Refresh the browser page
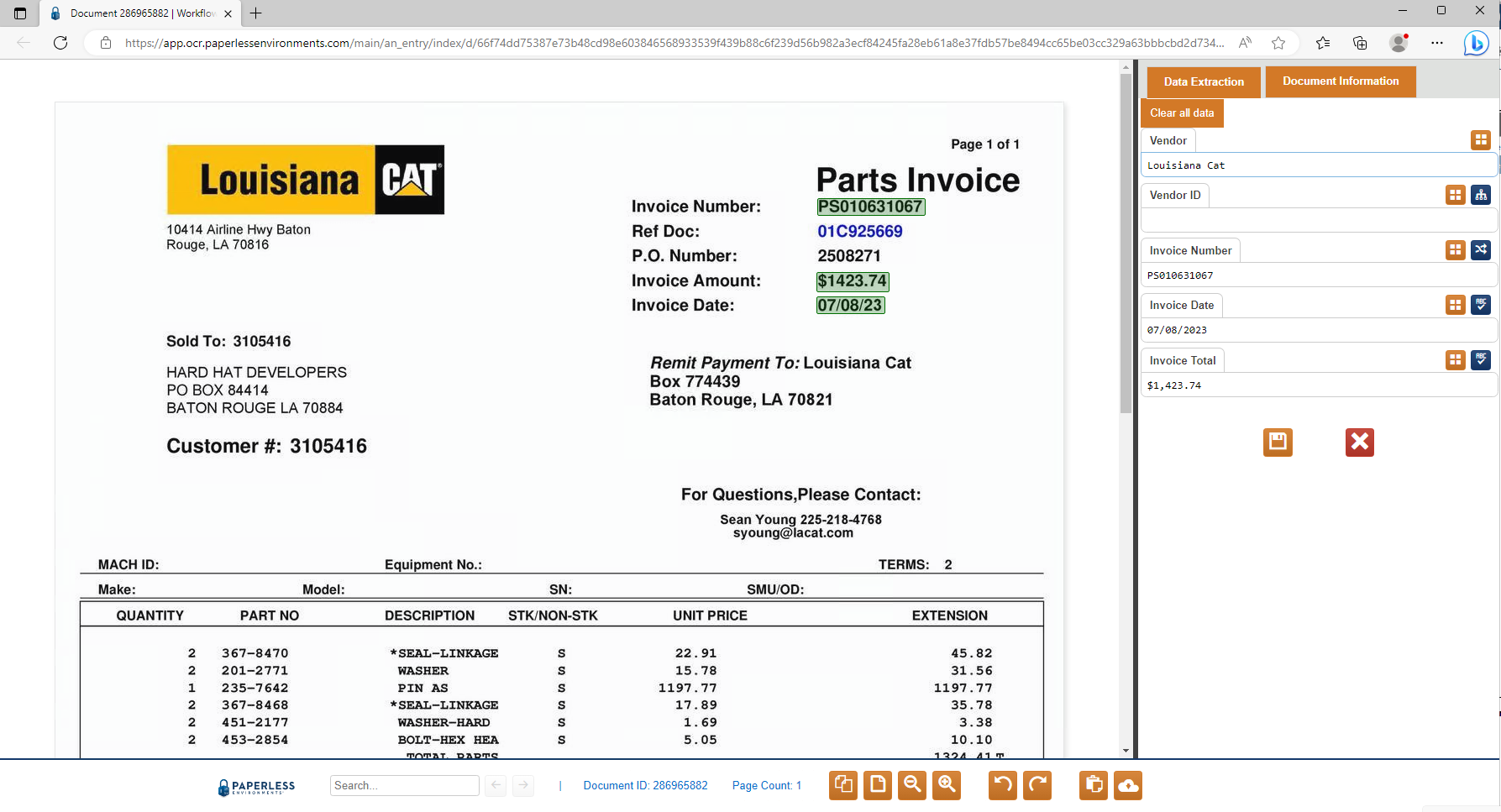The width and height of the screenshot is (1501, 812). coord(60,43)
